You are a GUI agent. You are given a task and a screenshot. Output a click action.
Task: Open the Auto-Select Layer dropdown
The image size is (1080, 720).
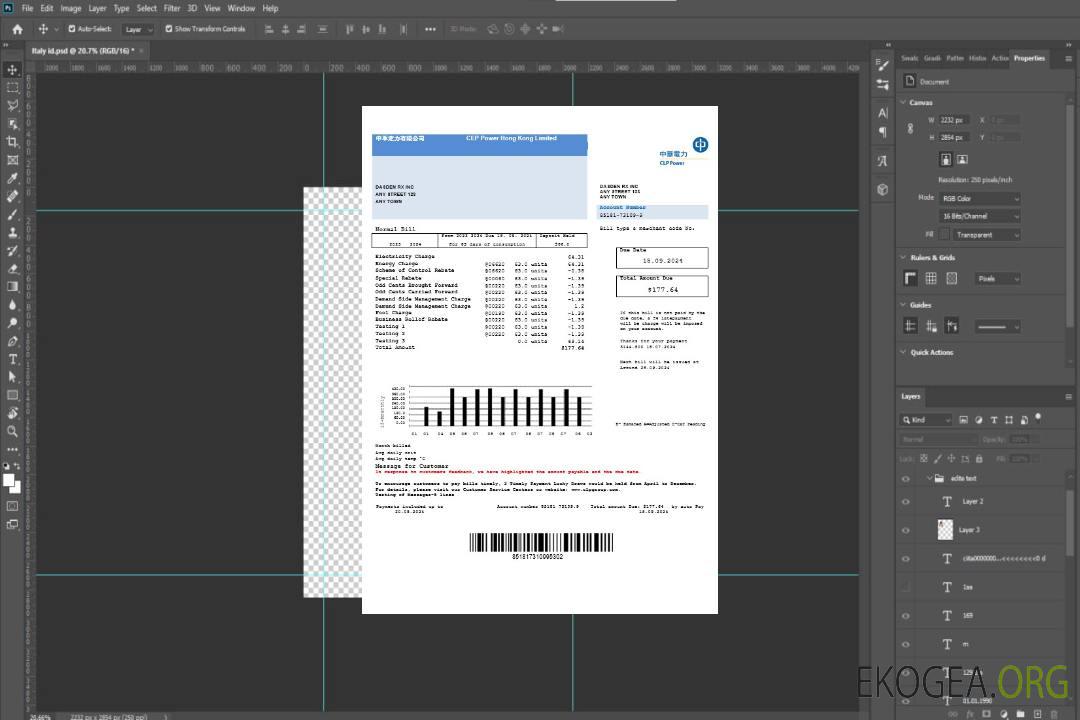tap(138, 29)
